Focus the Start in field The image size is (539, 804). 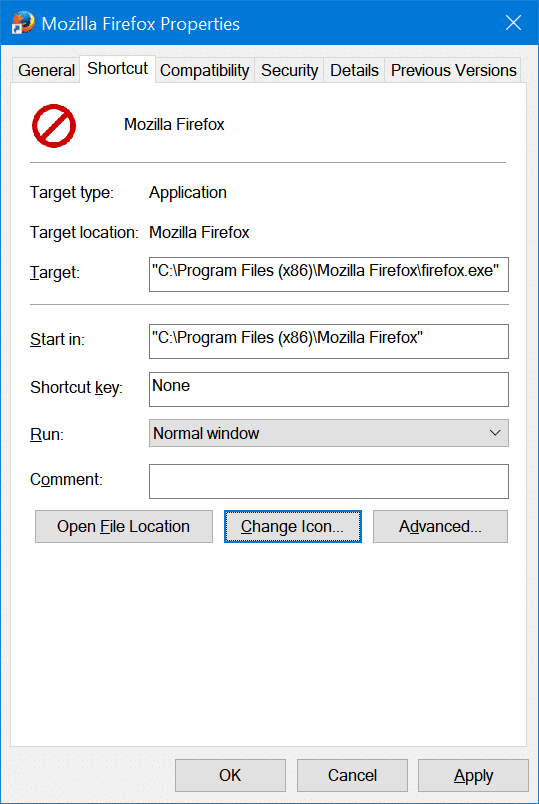(329, 341)
